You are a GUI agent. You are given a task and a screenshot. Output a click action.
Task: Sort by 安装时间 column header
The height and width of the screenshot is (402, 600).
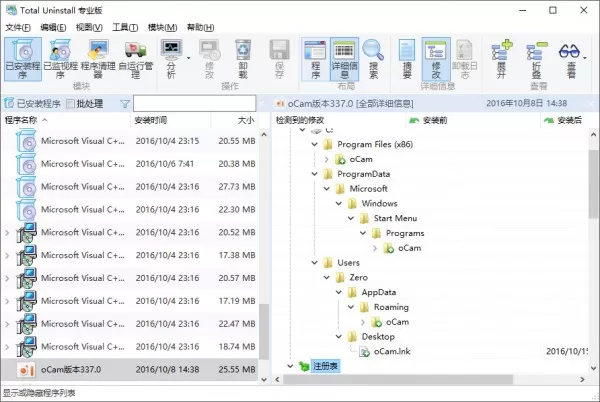pyautogui.click(x=171, y=120)
